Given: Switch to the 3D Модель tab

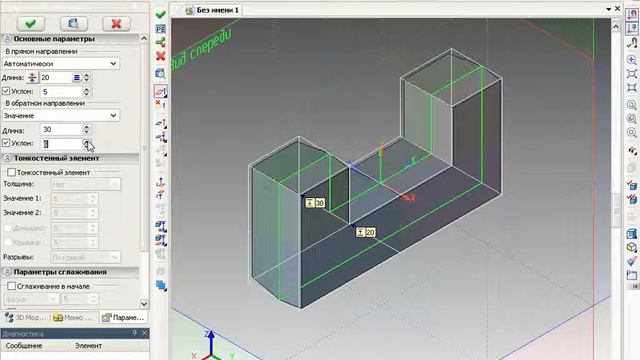Looking at the screenshot, I should tap(25, 317).
